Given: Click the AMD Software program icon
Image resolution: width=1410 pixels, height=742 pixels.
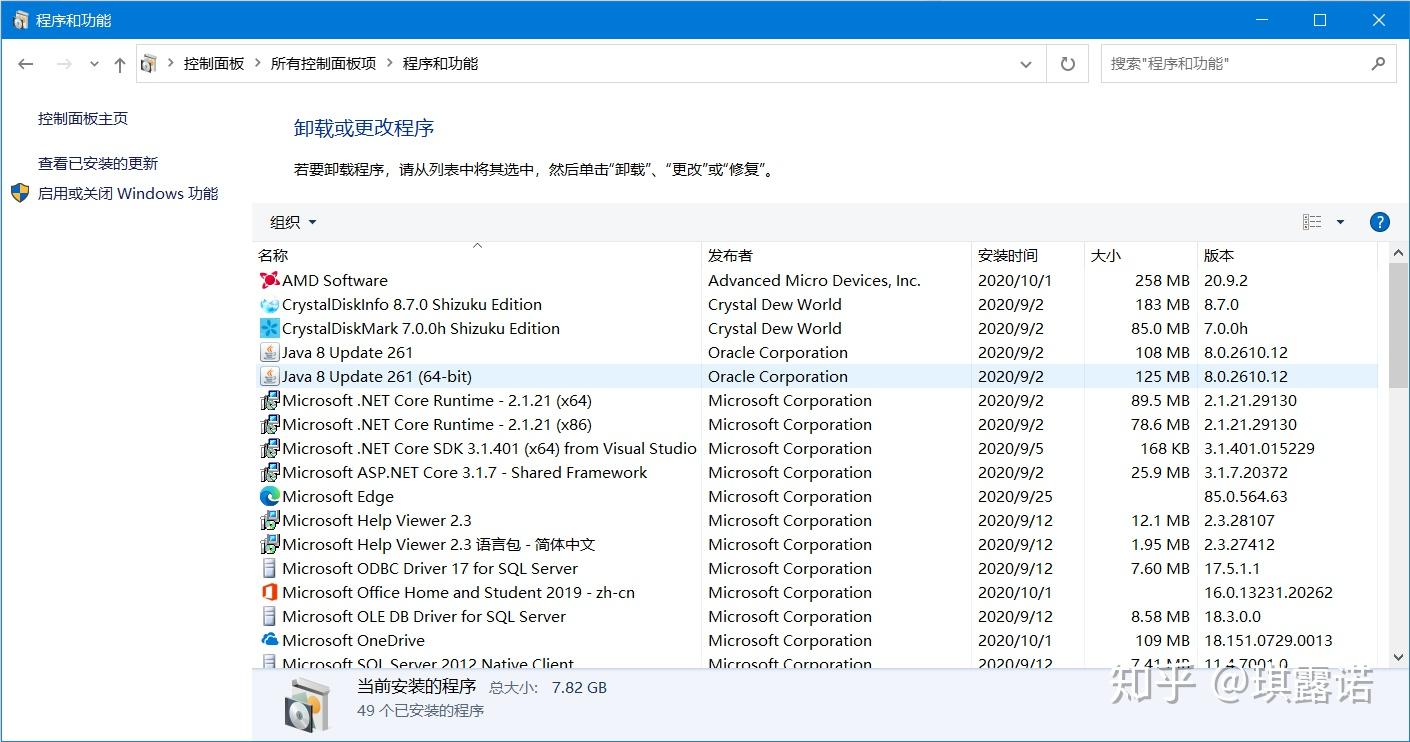Looking at the screenshot, I should [269, 281].
